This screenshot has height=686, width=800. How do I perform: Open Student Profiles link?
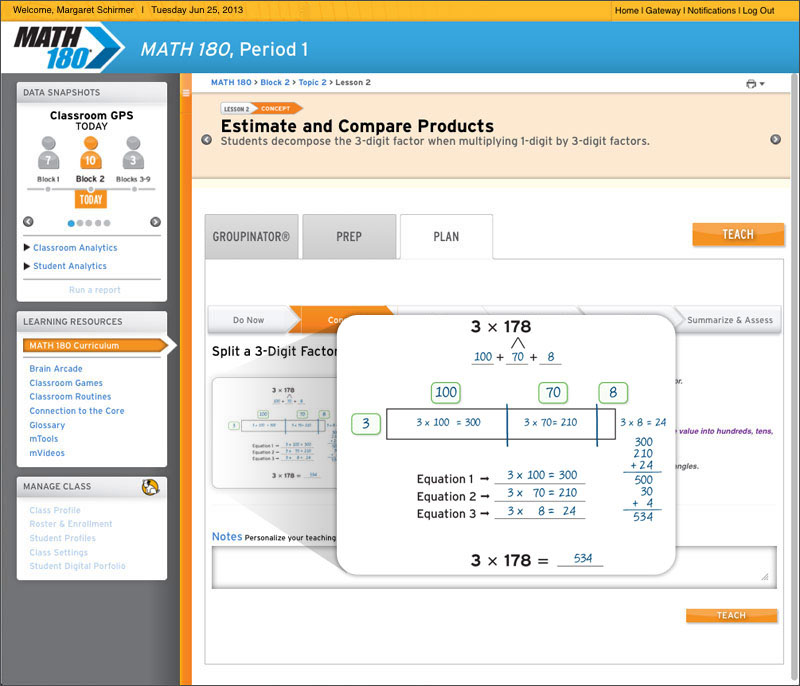62,538
